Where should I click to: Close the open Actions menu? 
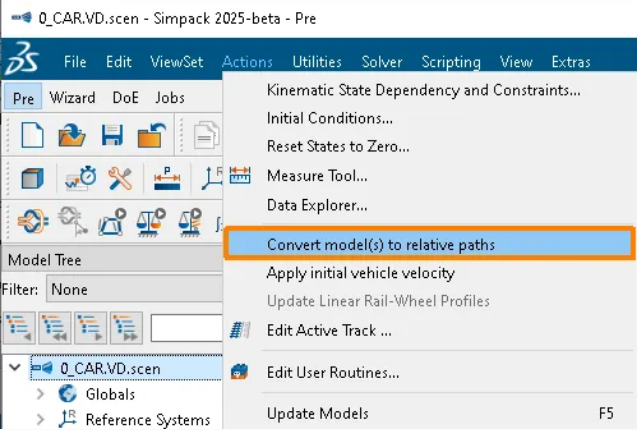coord(247,62)
